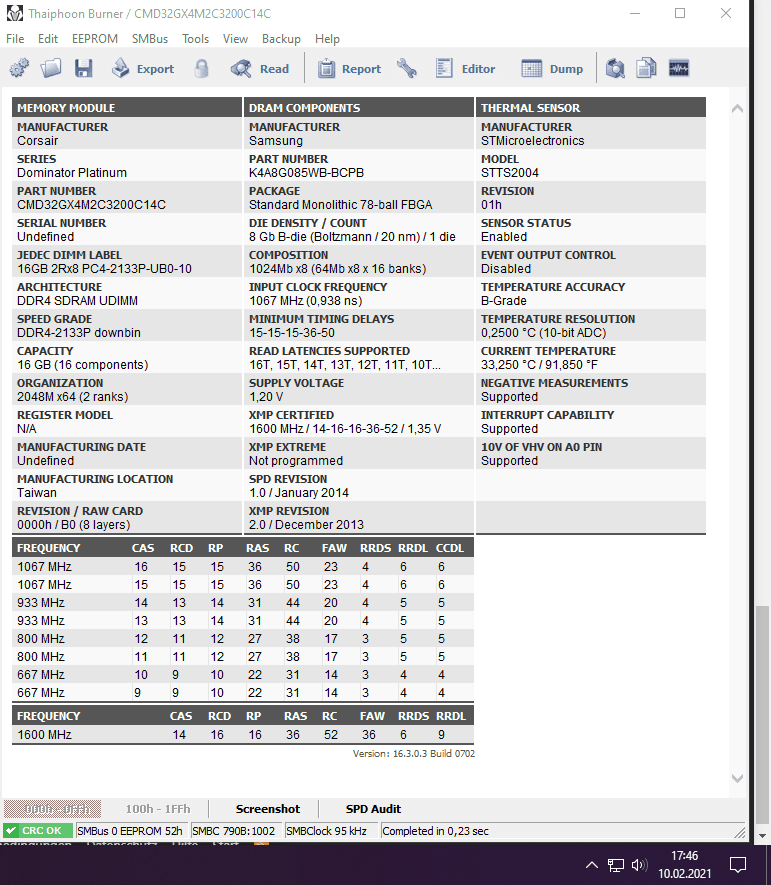This screenshot has height=885, width=771.
Task: Open the Edit menu
Action: tap(48, 39)
